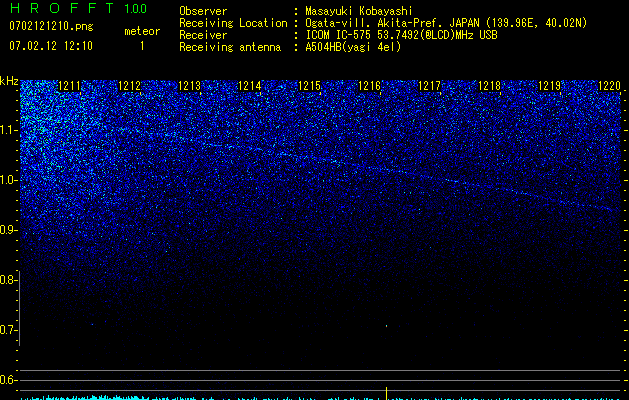The height and width of the screenshot is (400, 629).
Task: Click time marker 1212
Action: click(x=130, y=86)
